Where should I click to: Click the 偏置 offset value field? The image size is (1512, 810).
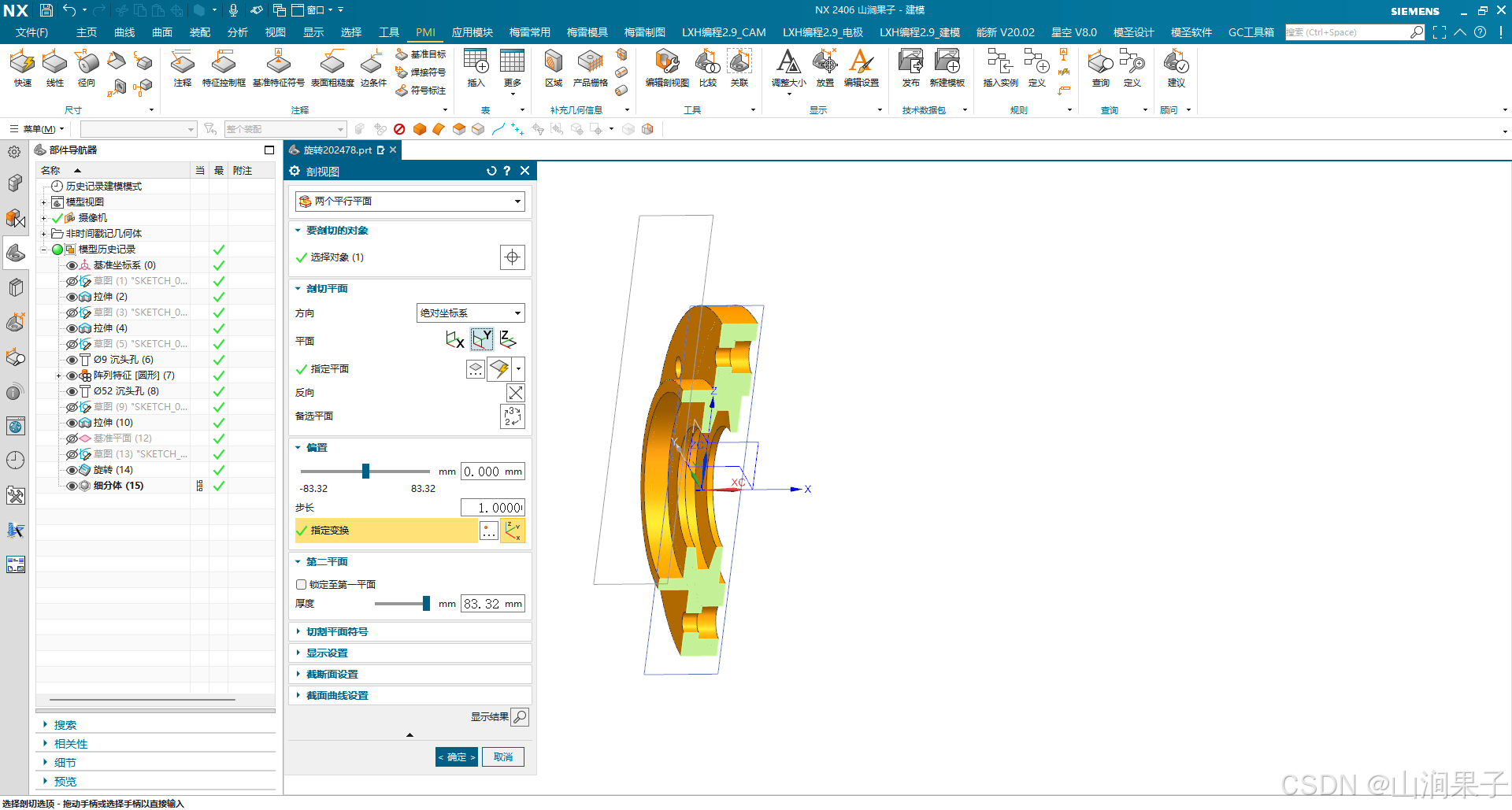pyautogui.click(x=493, y=472)
